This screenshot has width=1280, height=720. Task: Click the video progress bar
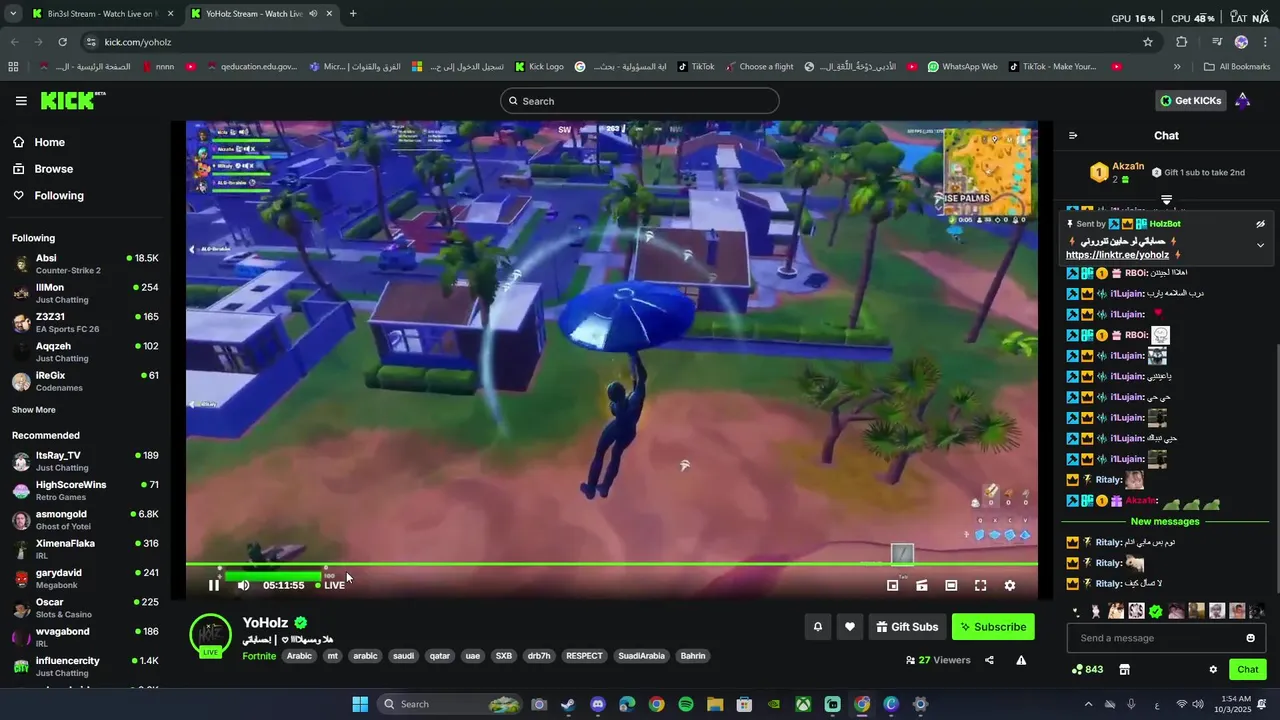point(611,564)
